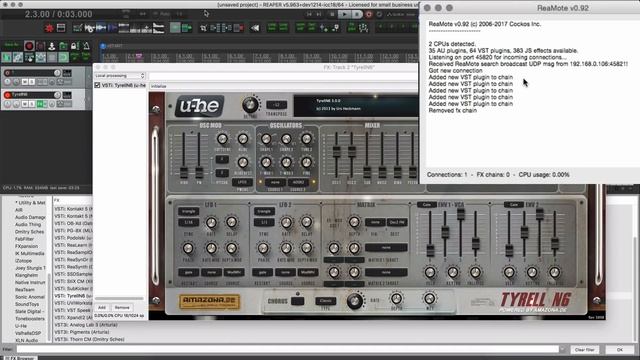Toggle the VSTi: TyrellN6 checkbox in FX chain
640x360 pixels.
[x=97, y=85]
